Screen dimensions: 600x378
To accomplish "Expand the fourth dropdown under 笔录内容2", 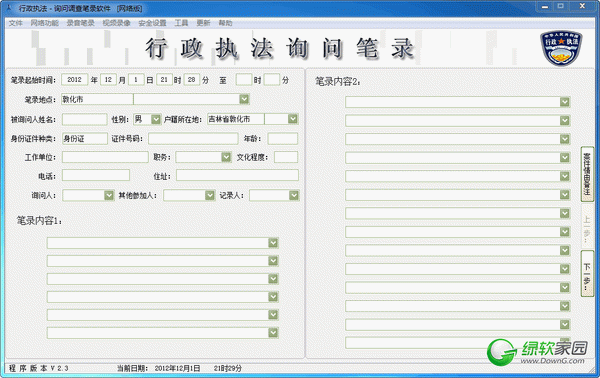I will [x=565, y=158].
